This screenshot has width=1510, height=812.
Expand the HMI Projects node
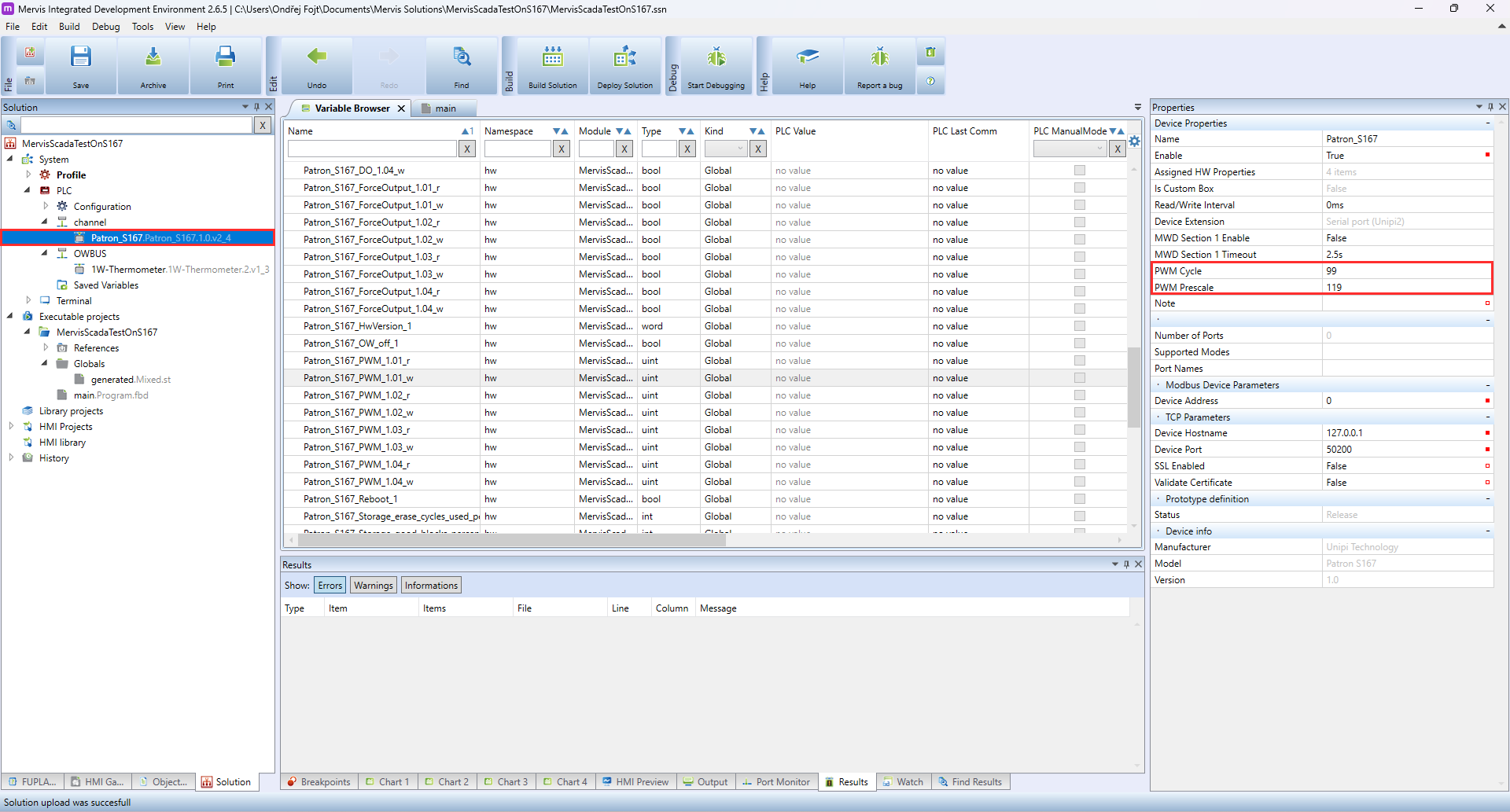coord(11,427)
